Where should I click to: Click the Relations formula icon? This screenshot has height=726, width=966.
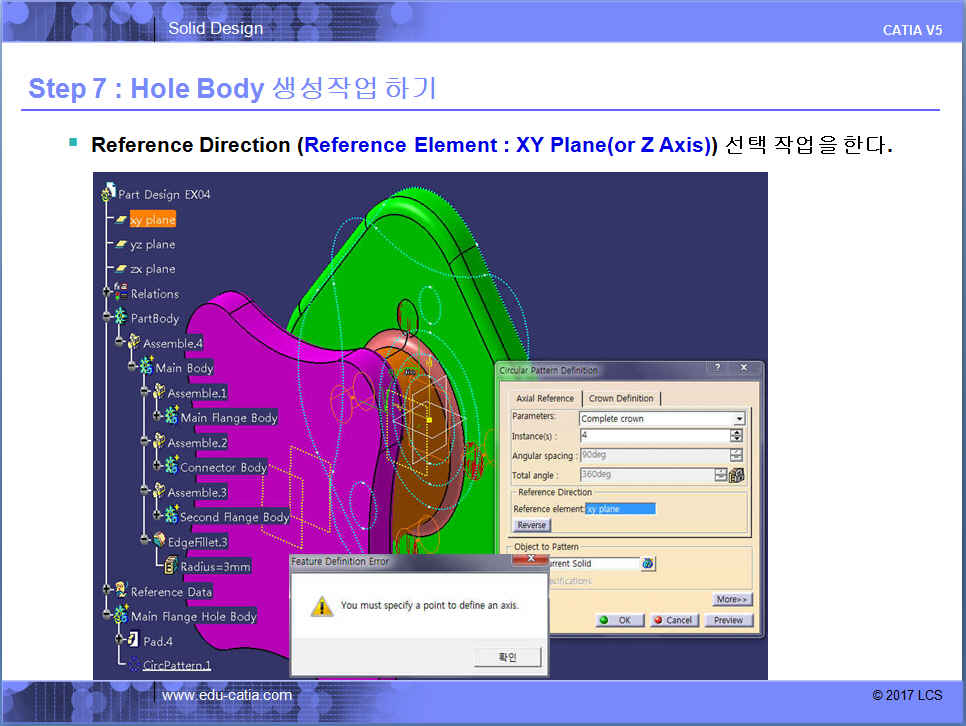coord(121,294)
